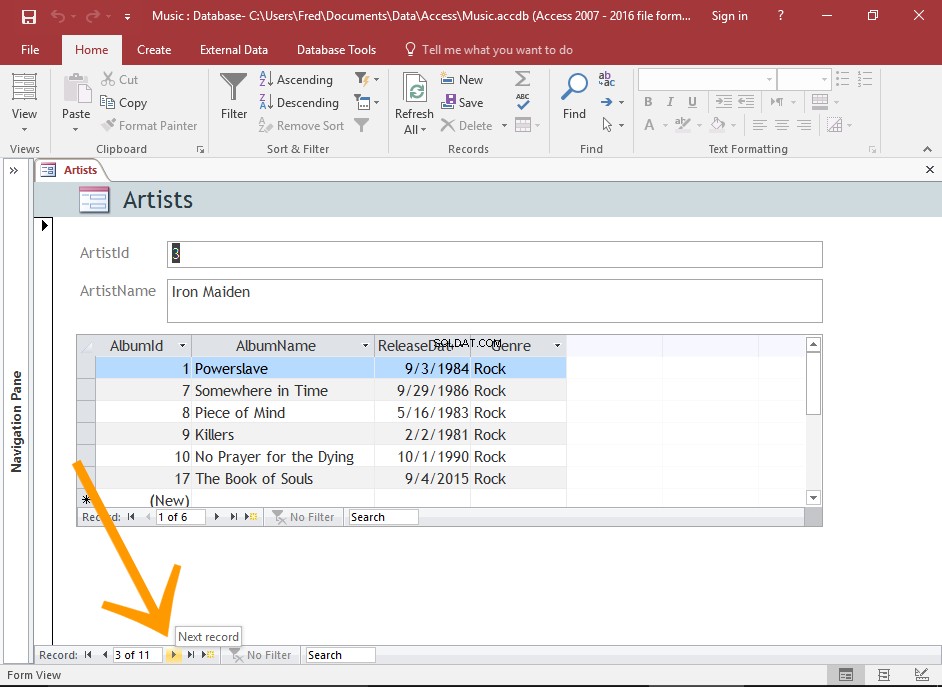942x687 pixels.
Task: Click Format Painter brush
Action: coord(149,126)
